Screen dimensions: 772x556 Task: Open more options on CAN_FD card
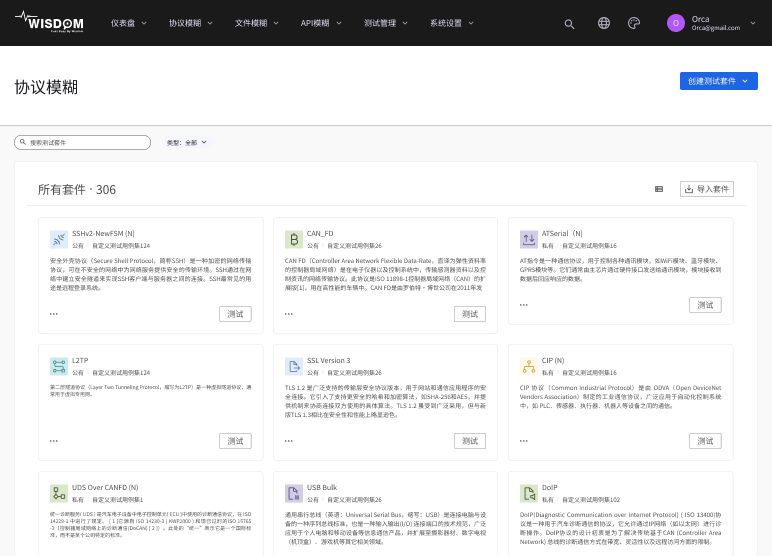pyautogui.click(x=289, y=314)
